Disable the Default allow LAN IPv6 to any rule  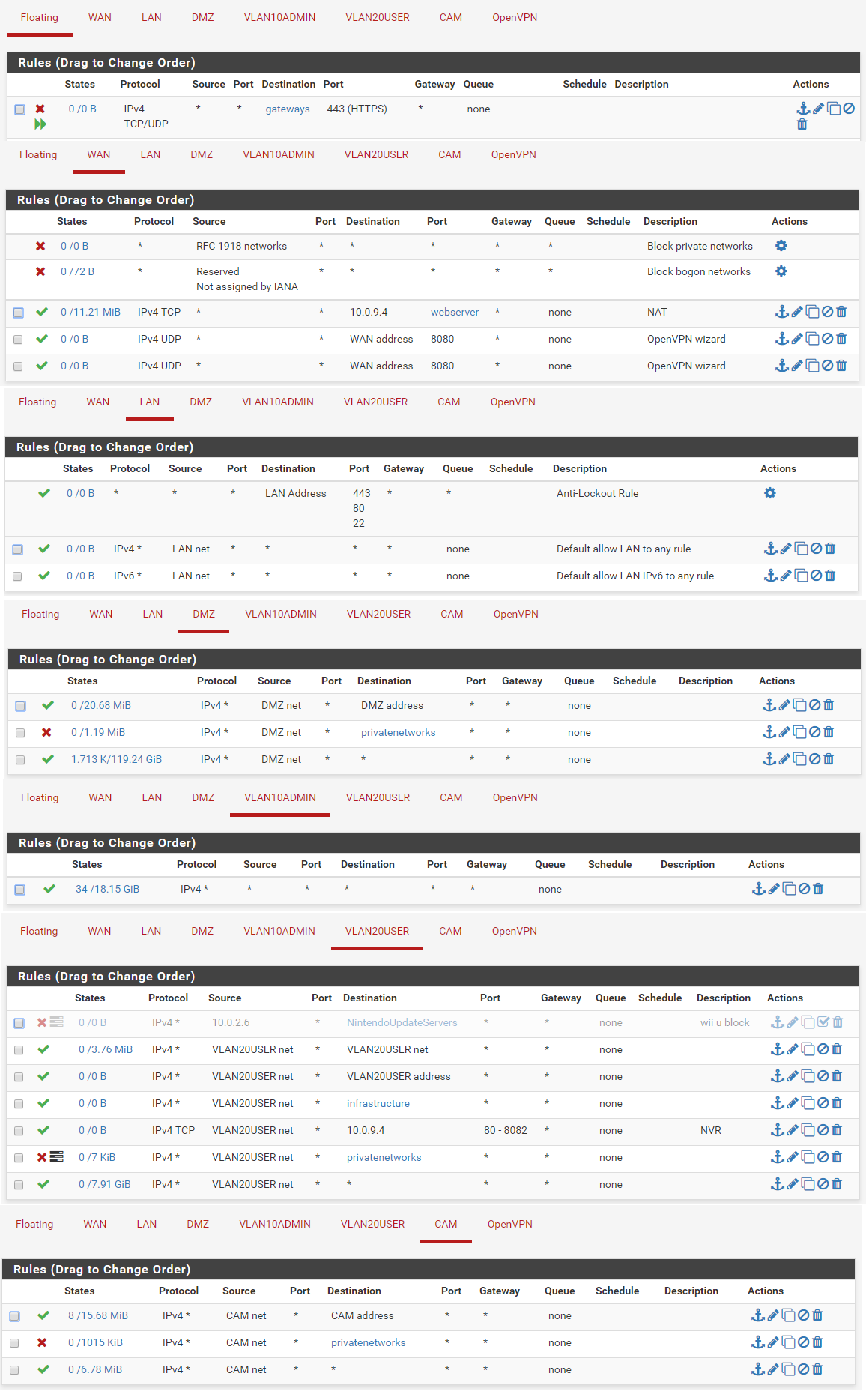pos(817,576)
